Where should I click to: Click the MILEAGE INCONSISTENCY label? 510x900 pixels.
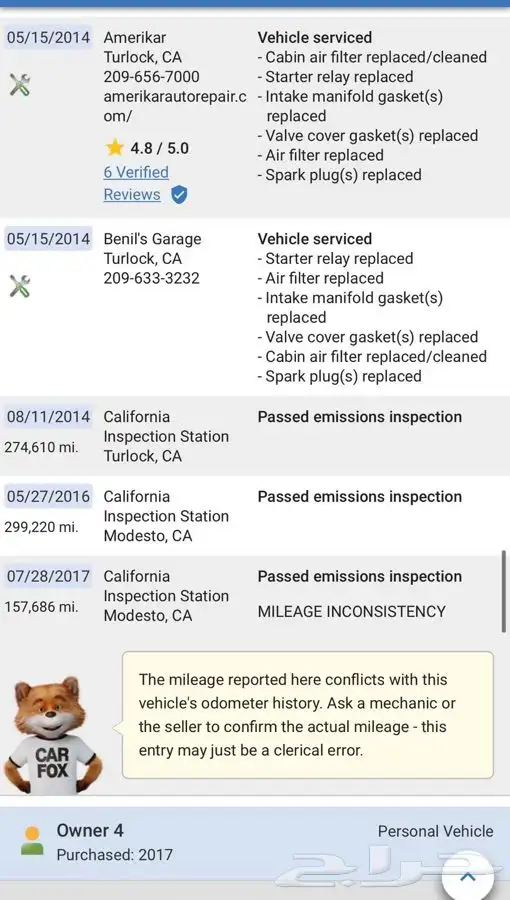point(352,612)
